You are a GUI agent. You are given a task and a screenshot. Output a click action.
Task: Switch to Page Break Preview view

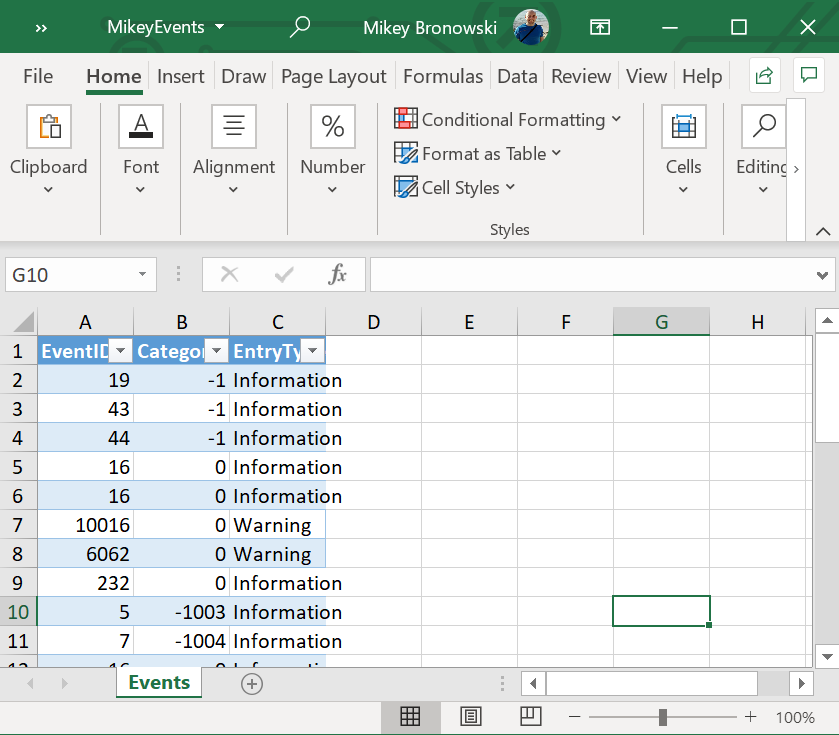click(x=531, y=716)
